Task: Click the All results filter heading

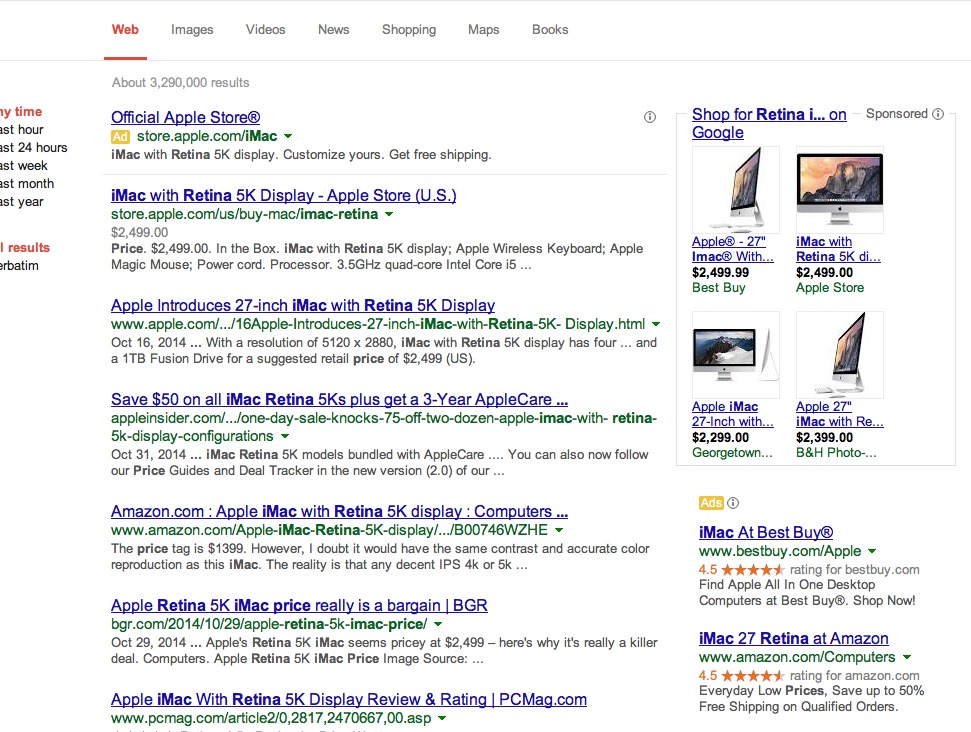Action: (x=25, y=248)
